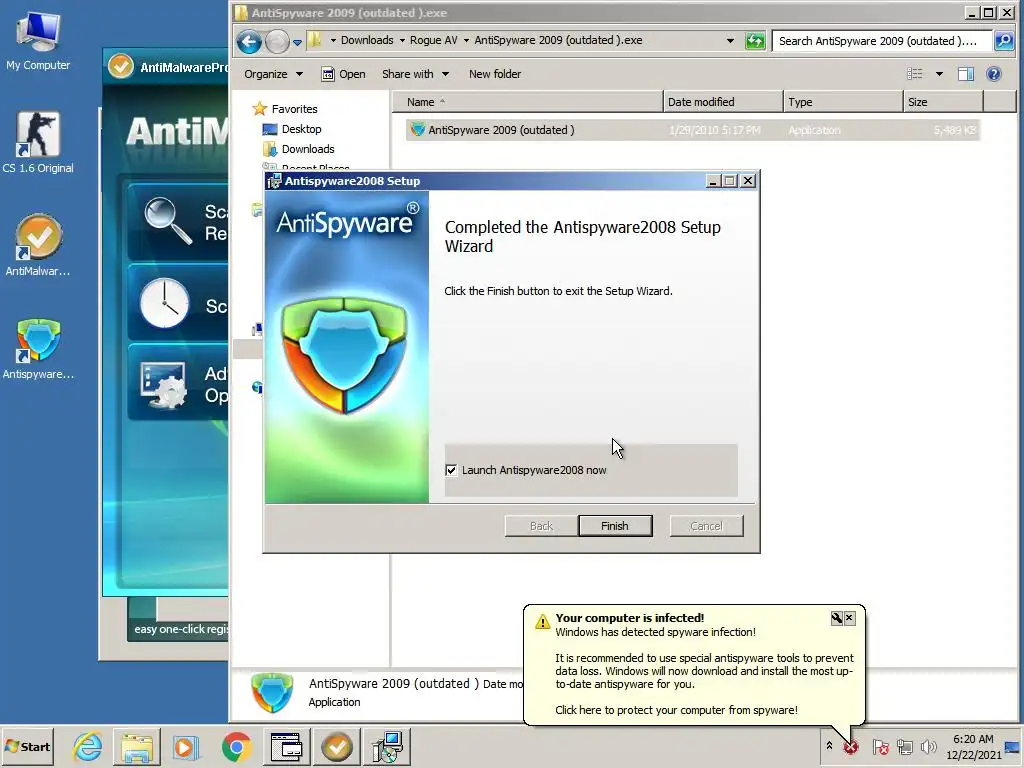Expand the Rogue AV breadcrumb arrow
The image size is (1024, 768).
pyautogui.click(x=466, y=40)
